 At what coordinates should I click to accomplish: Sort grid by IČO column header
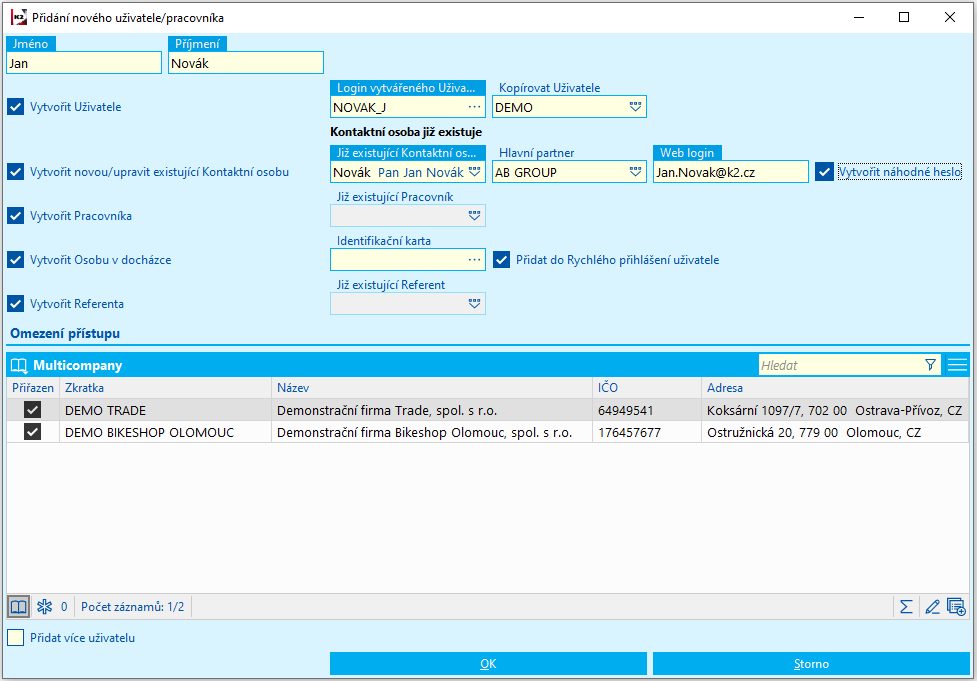click(647, 388)
